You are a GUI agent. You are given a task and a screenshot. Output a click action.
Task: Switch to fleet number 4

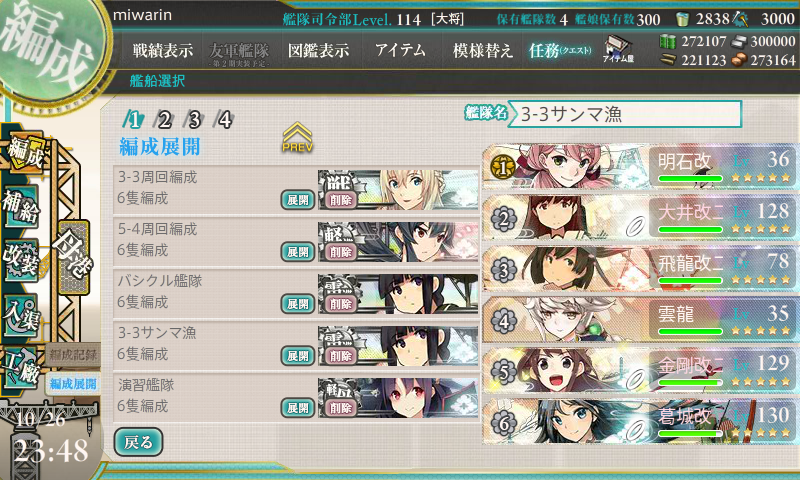click(224, 120)
